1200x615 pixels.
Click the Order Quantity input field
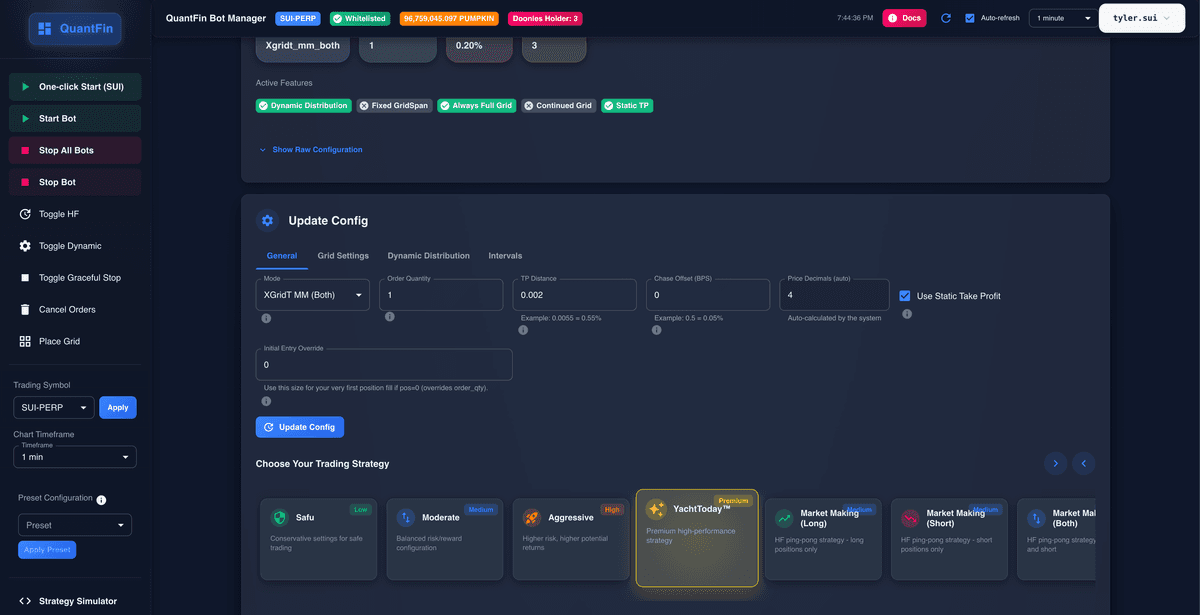pos(441,295)
